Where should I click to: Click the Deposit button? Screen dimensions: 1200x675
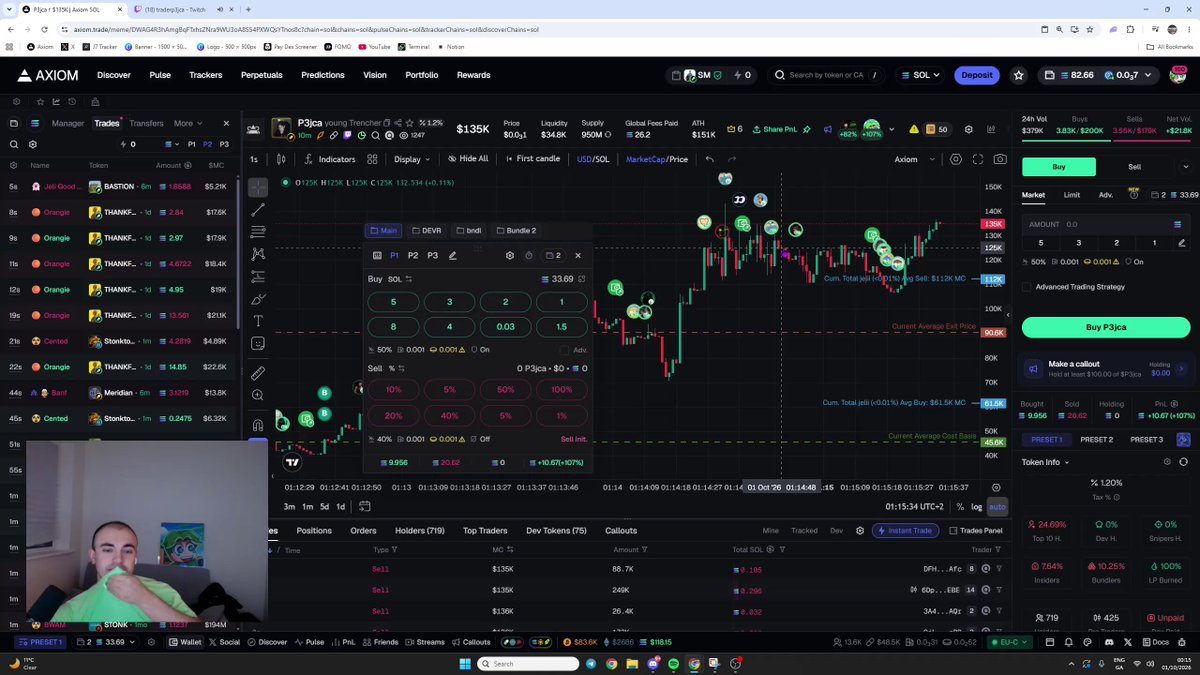[977, 75]
